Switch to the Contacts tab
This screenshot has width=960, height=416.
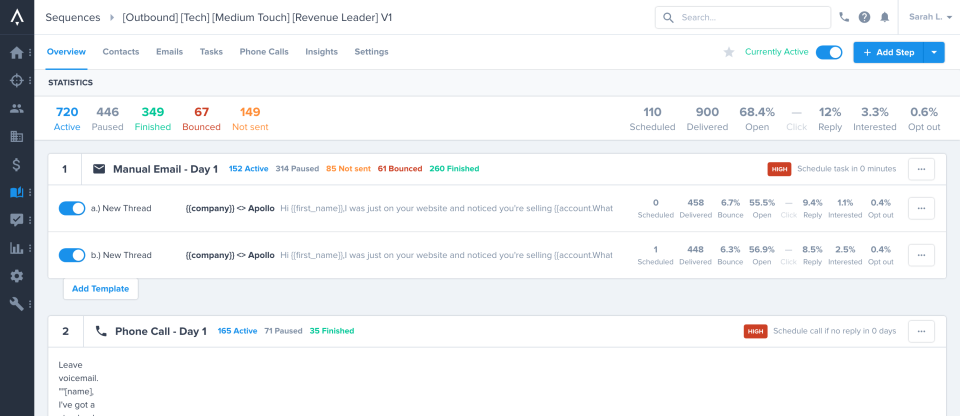(x=121, y=52)
